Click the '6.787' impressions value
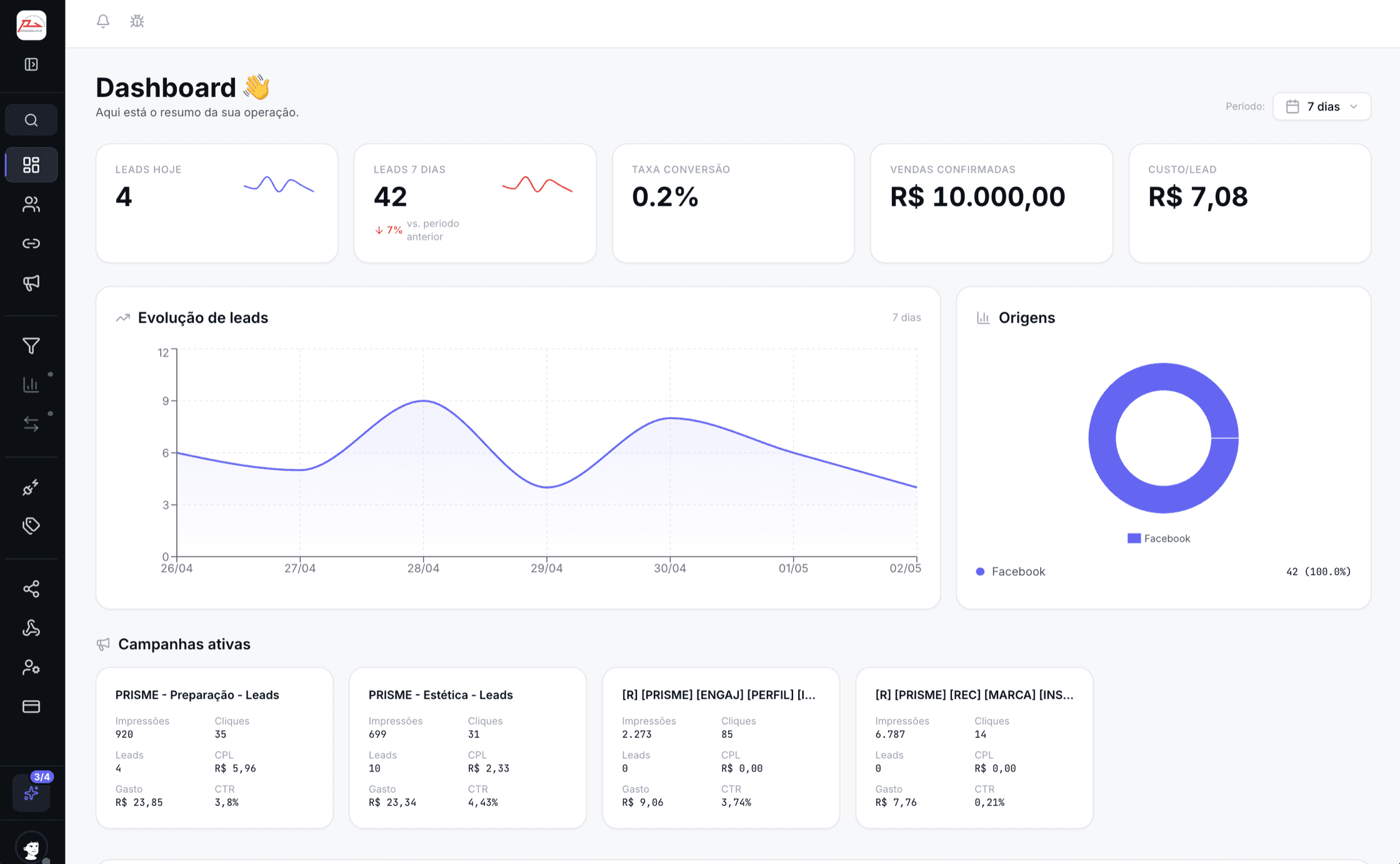Viewport: 1400px width, 864px height. pos(890,734)
